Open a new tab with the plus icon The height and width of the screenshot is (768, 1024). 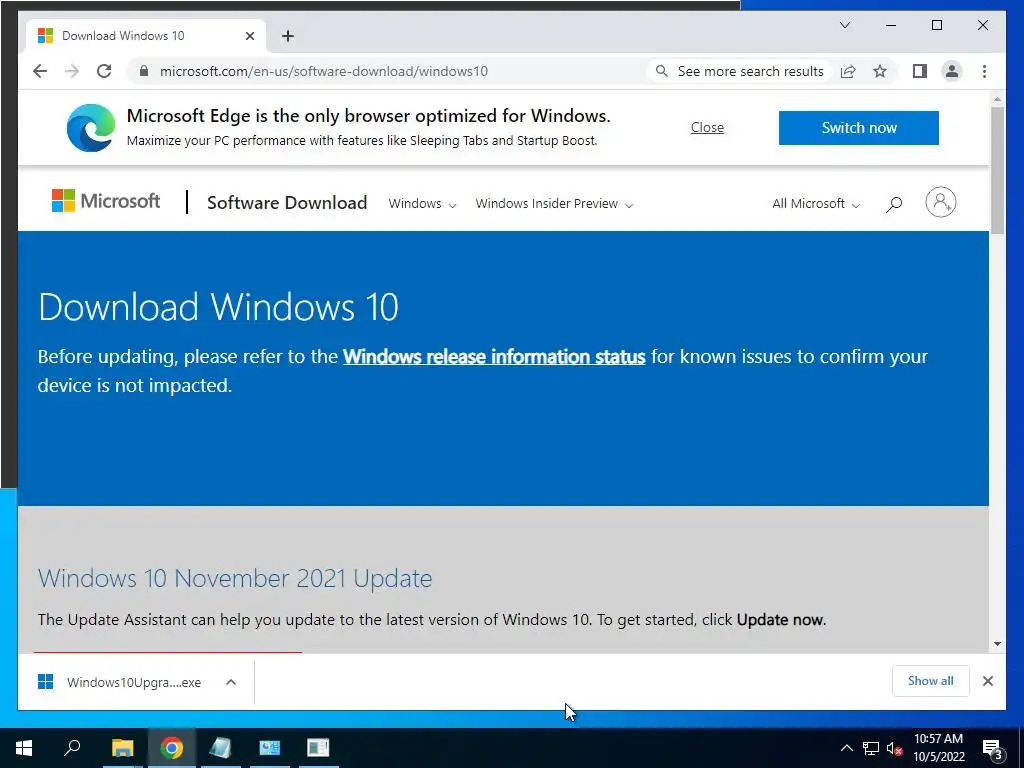pyautogui.click(x=288, y=36)
